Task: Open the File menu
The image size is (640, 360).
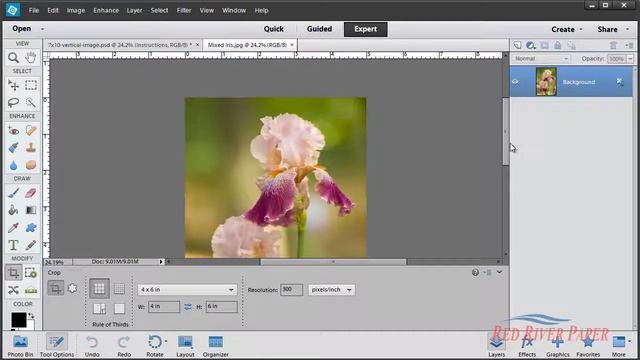Action: (x=33, y=10)
